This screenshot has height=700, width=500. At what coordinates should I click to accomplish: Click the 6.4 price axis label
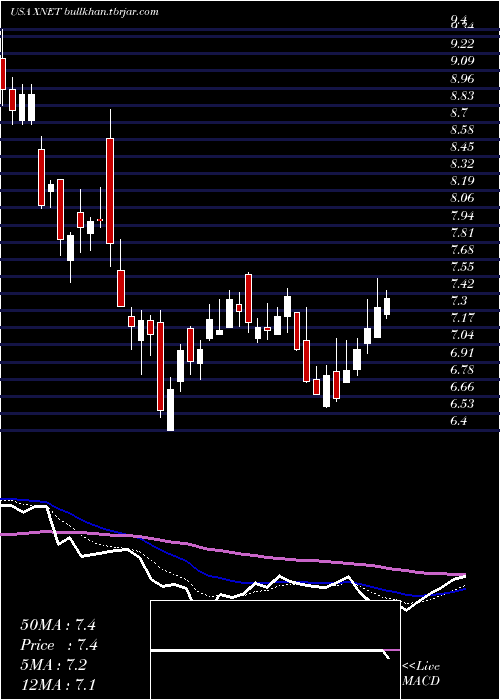pyautogui.click(x=459, y=421)
